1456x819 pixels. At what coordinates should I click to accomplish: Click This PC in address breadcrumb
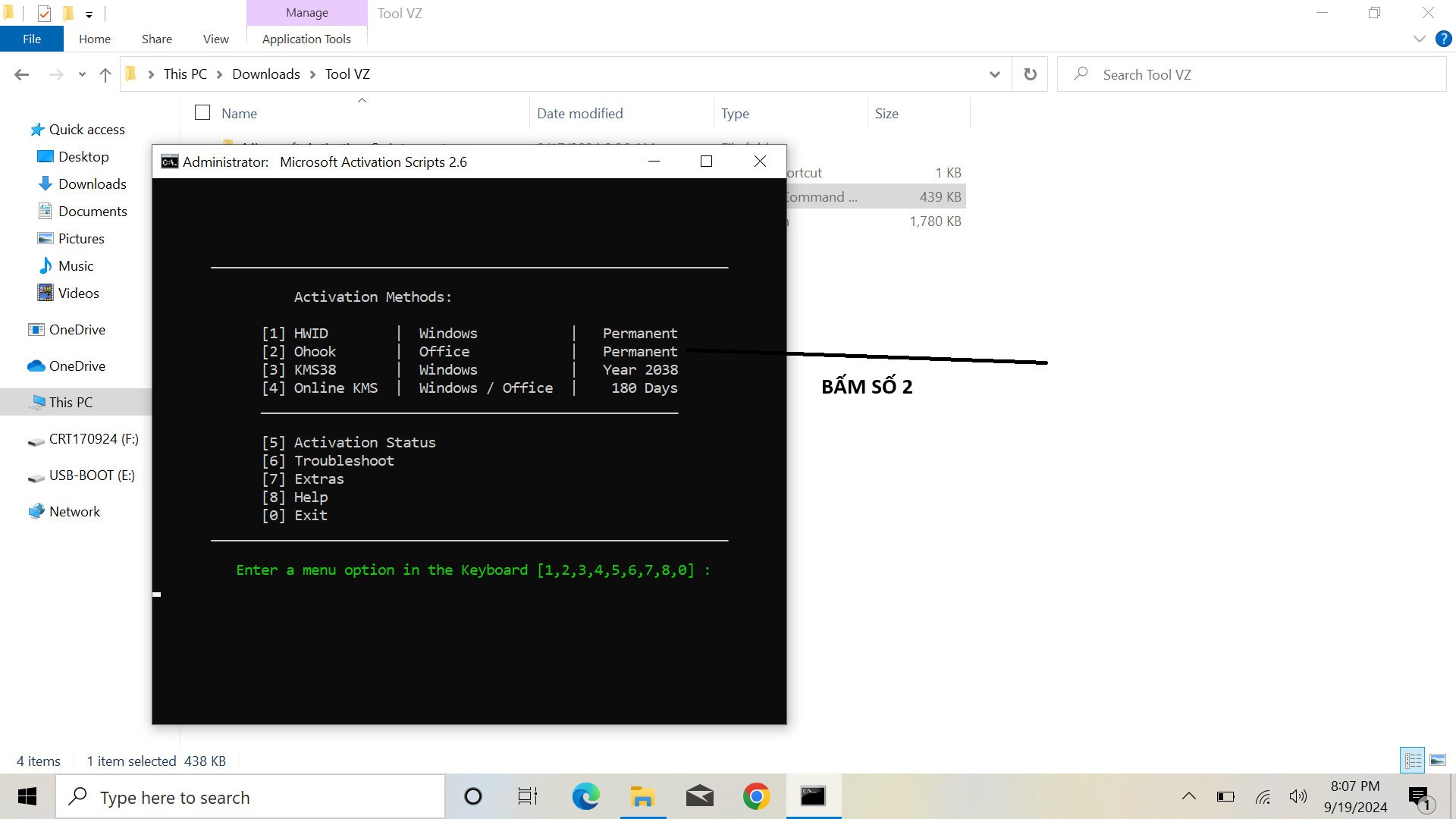coord(185,74)
